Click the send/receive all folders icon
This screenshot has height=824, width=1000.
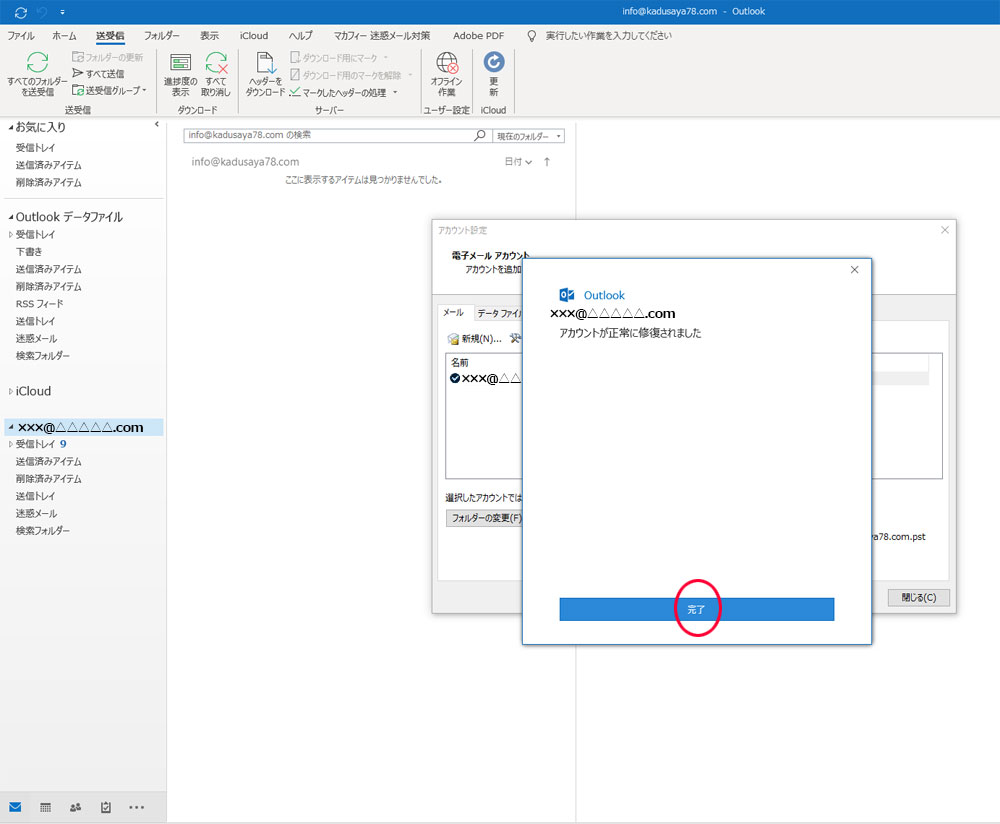click(37, 63)
